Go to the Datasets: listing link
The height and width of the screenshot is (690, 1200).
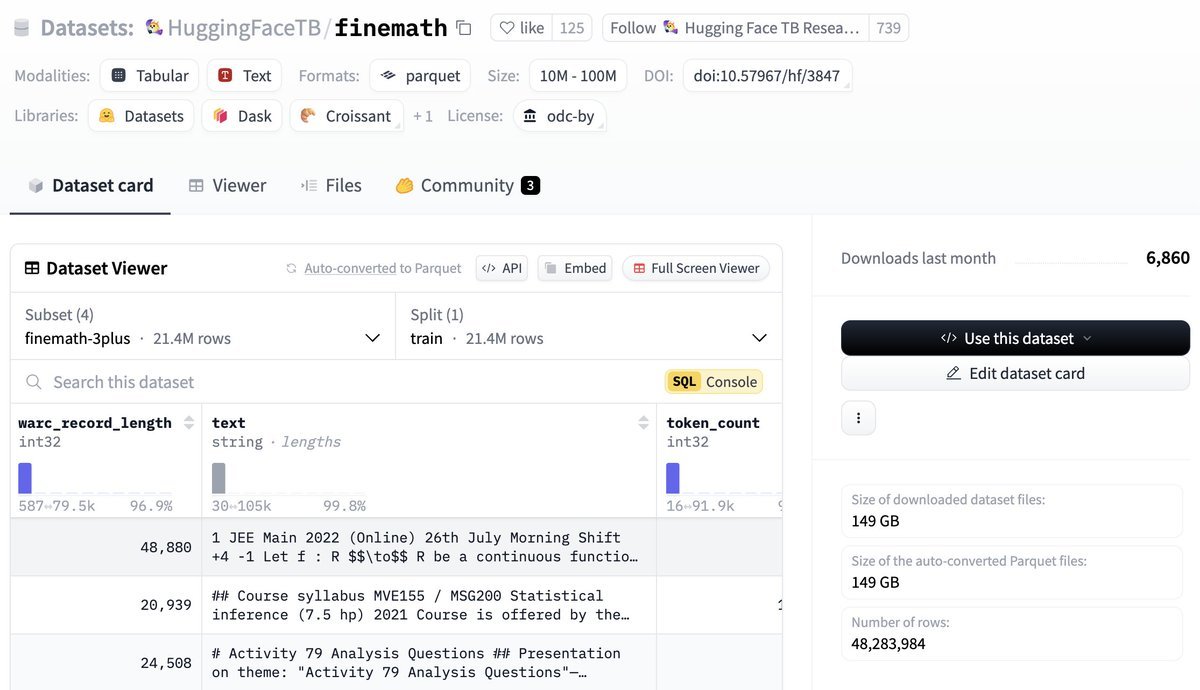87,28
